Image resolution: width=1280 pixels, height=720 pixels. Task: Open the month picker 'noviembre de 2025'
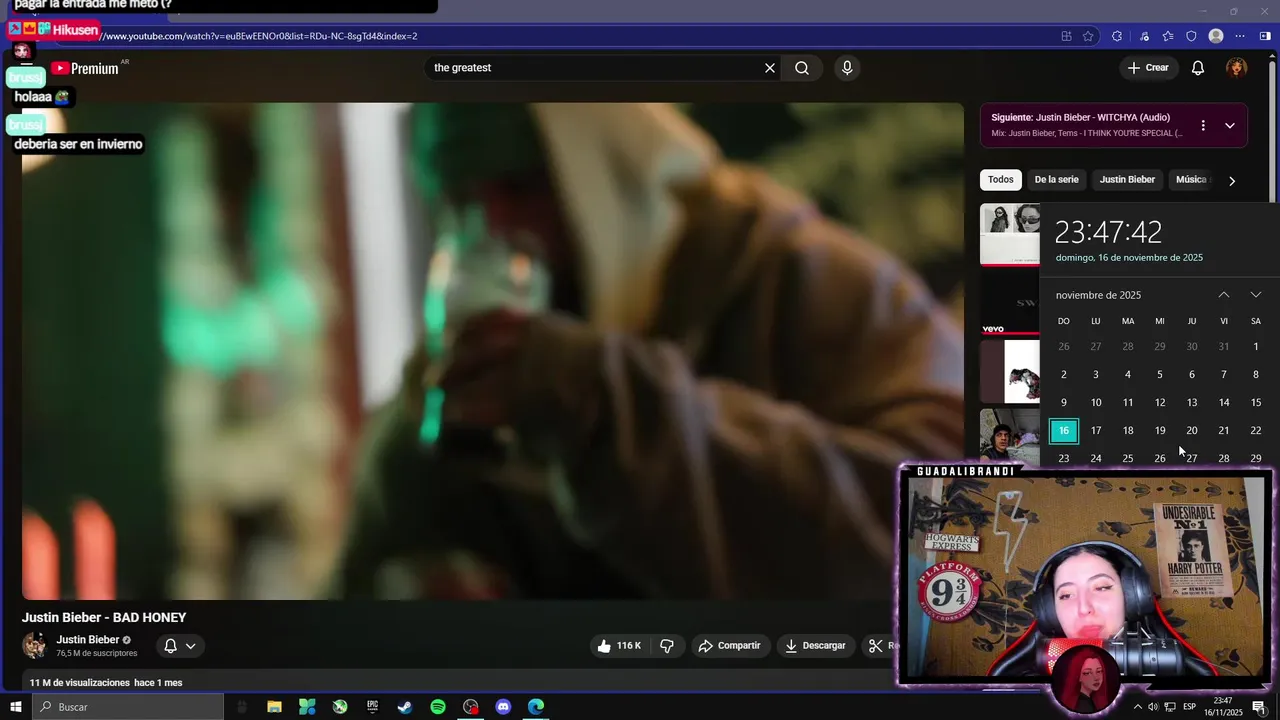click(1098, 295)
